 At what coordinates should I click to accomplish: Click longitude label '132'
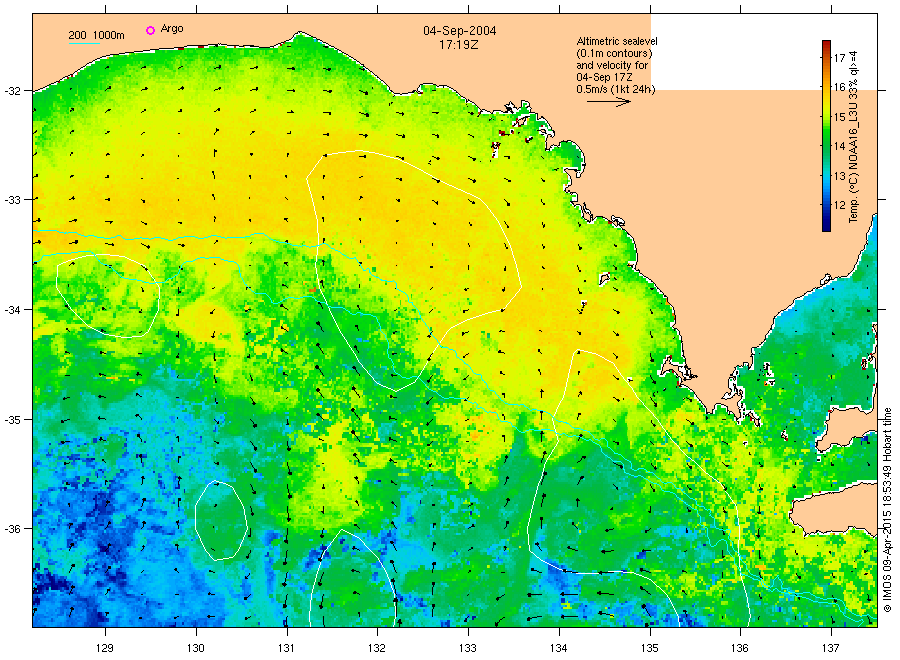(x=377, y=649)
